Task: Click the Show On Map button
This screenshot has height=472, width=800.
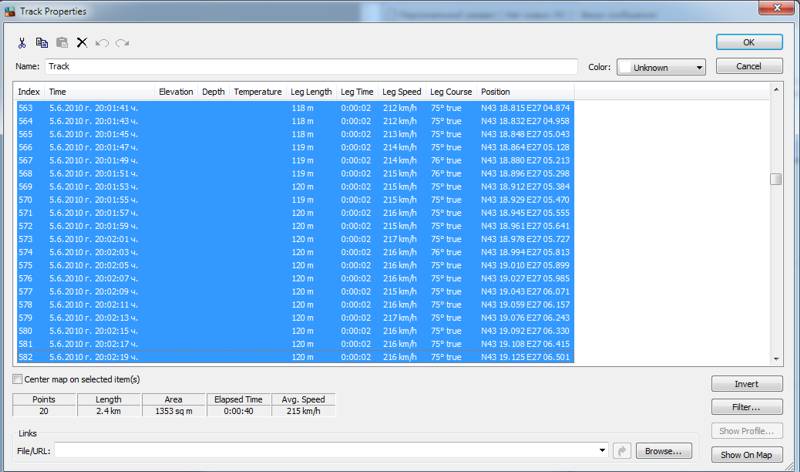Action: point(746,456)
